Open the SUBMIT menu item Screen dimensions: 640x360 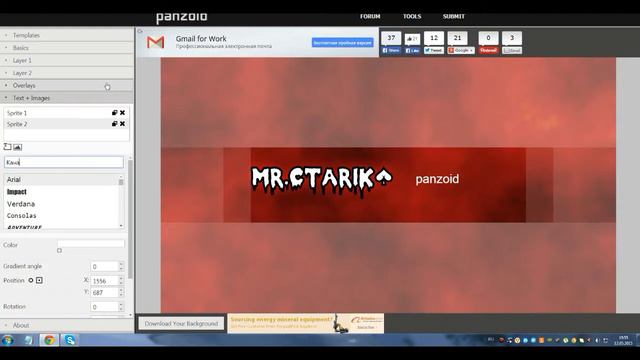tap(453, 16)
